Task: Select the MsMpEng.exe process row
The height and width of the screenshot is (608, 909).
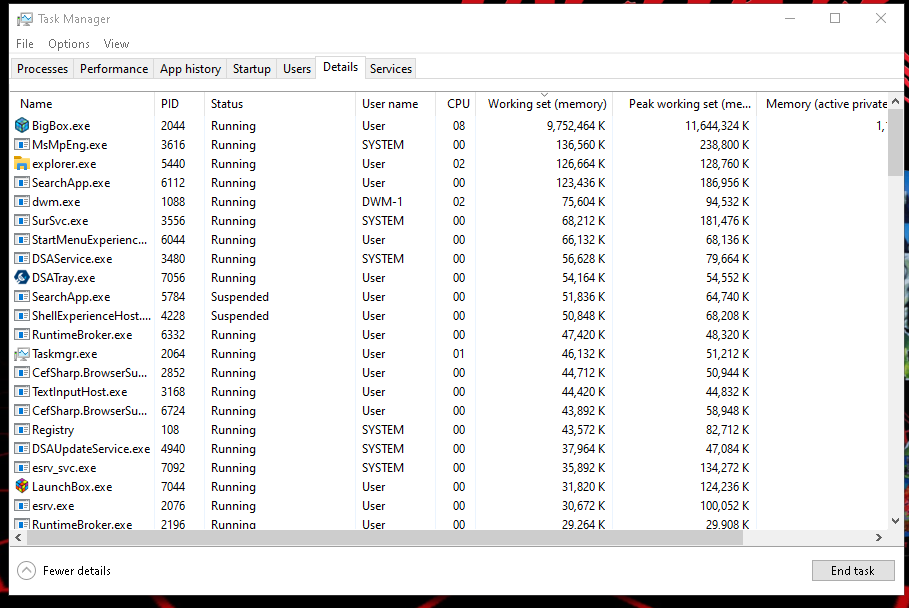Action: [x=449, y=144]
